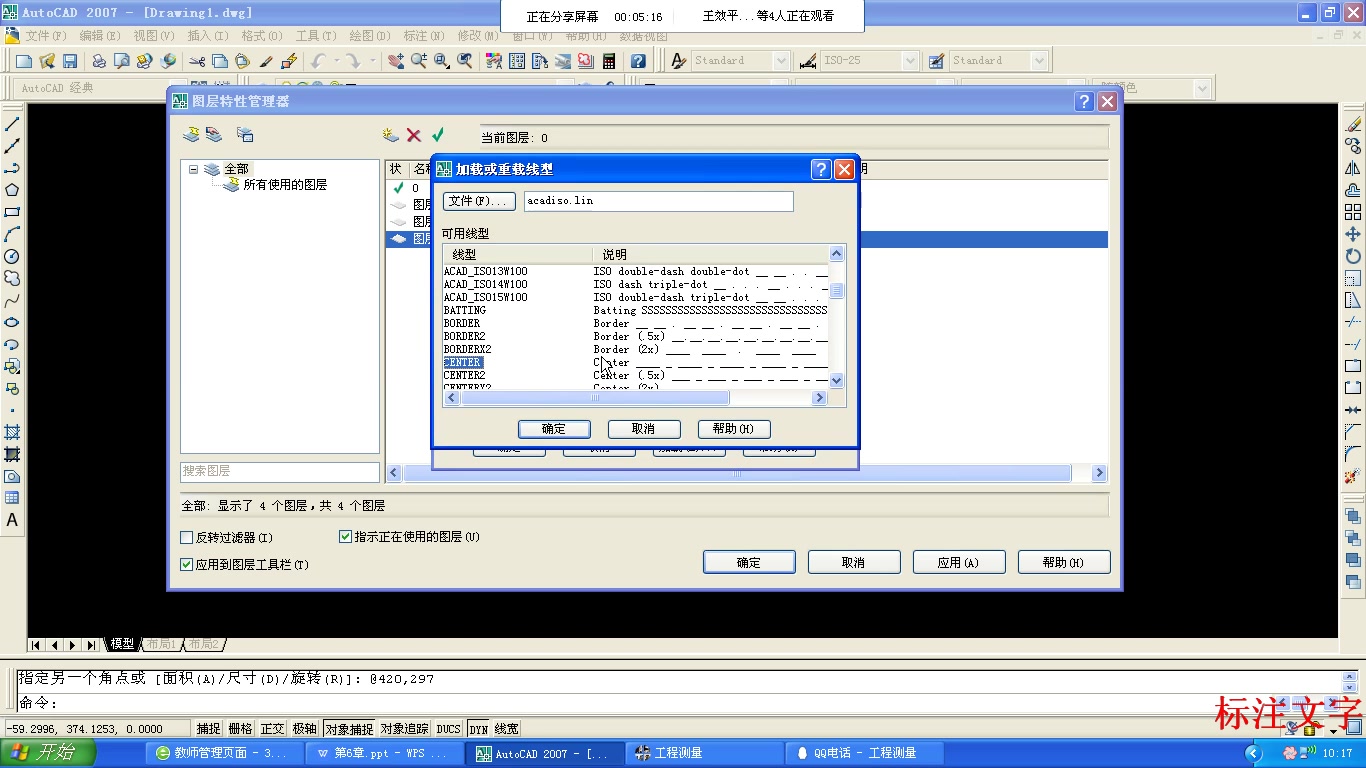The height and width of the screenshot is (768, 1366).
Task: Toggle 极轴 polar tracking in status bar
Action: [x=304, y=729]
